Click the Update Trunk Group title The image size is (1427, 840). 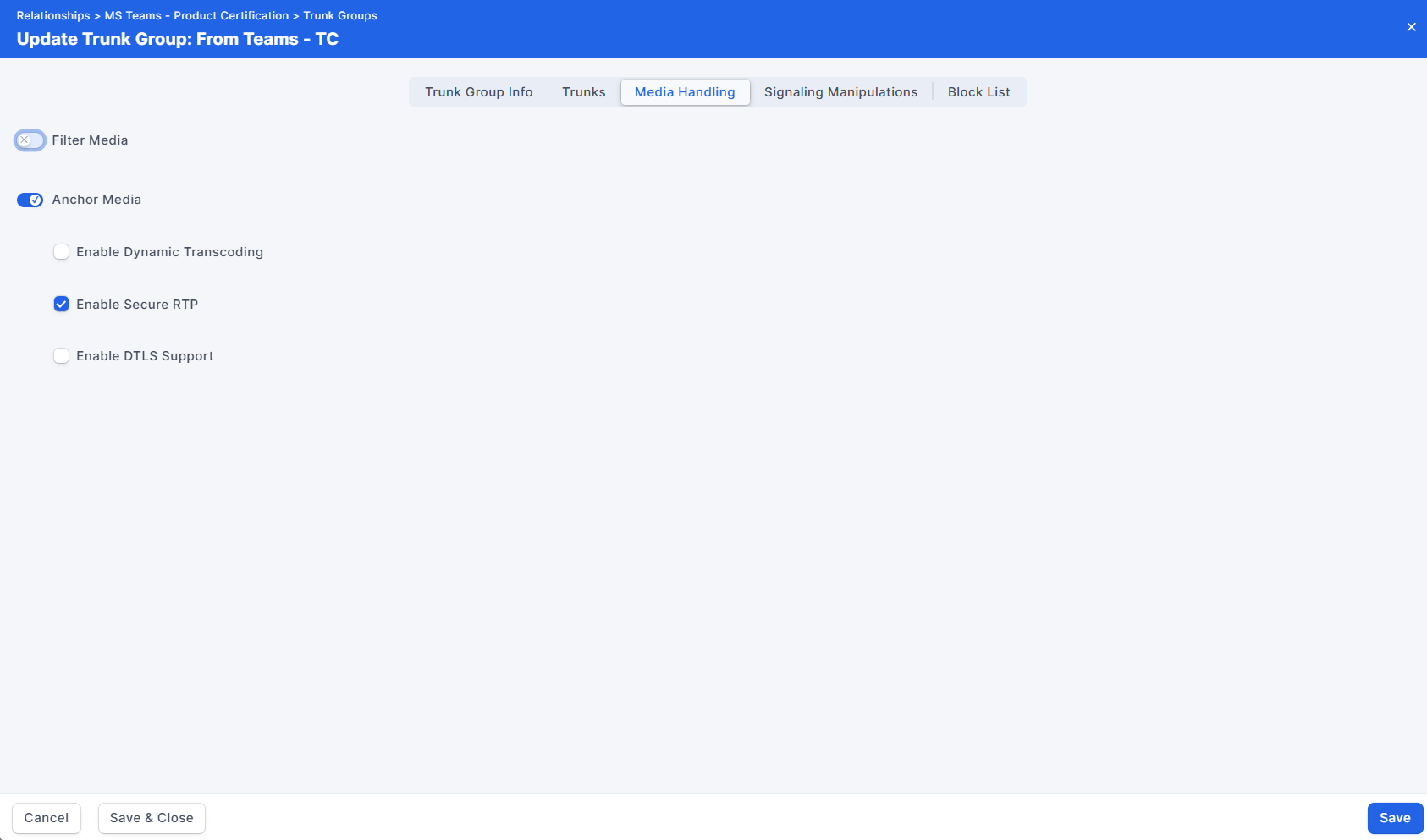(x=178, y=39)
